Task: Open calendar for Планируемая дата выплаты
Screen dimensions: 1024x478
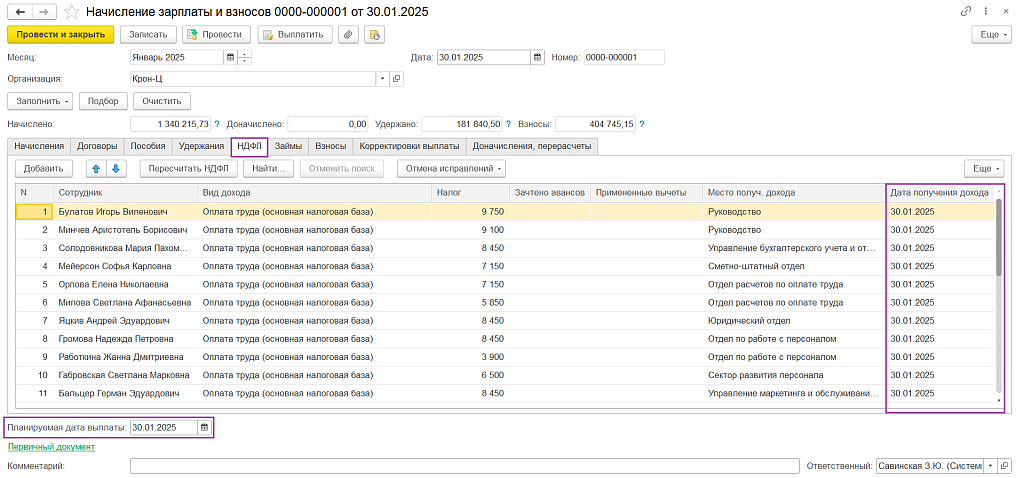Action: click(x=204, y=428)
